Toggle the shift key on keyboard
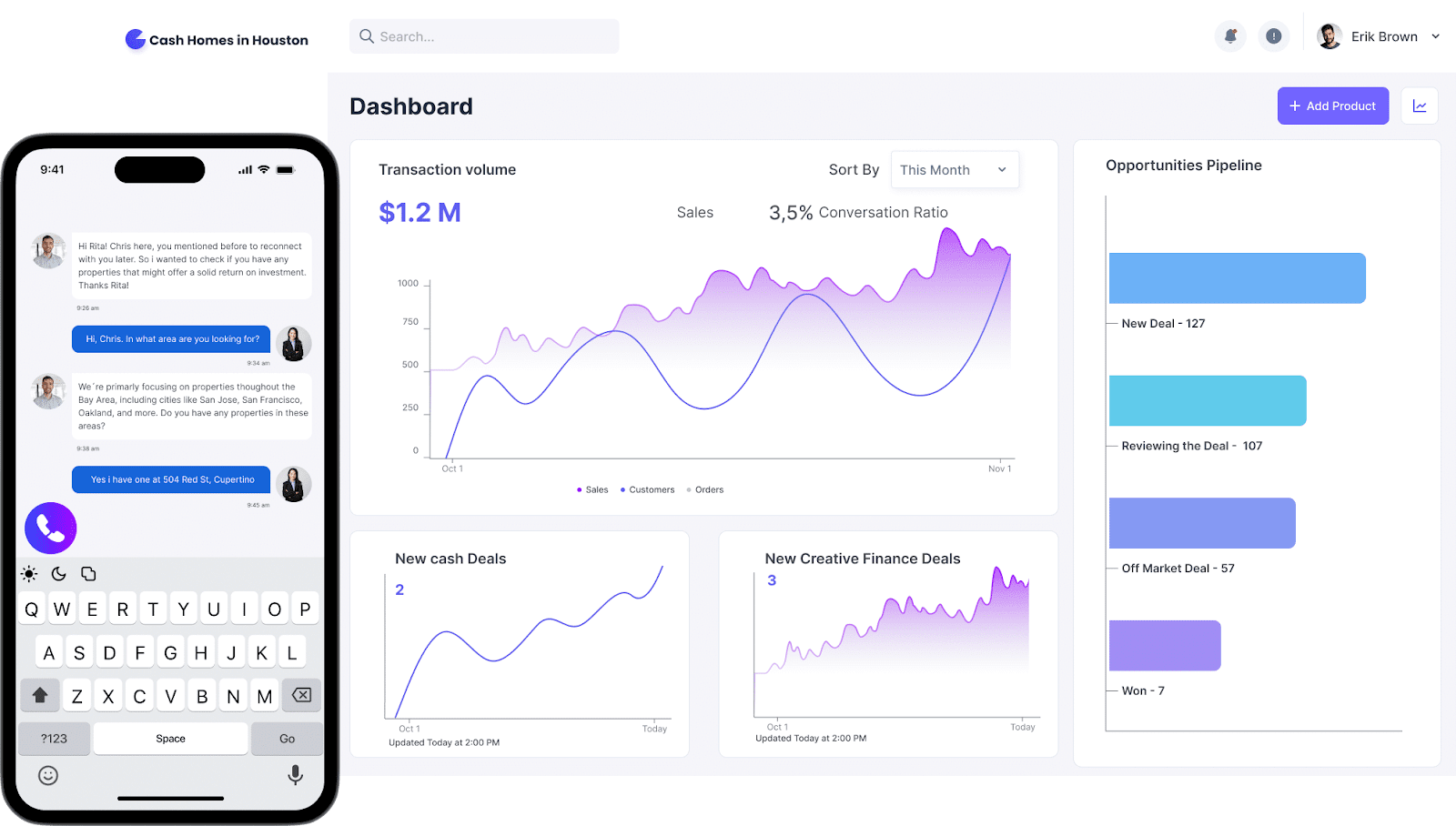 coord(40,696)
